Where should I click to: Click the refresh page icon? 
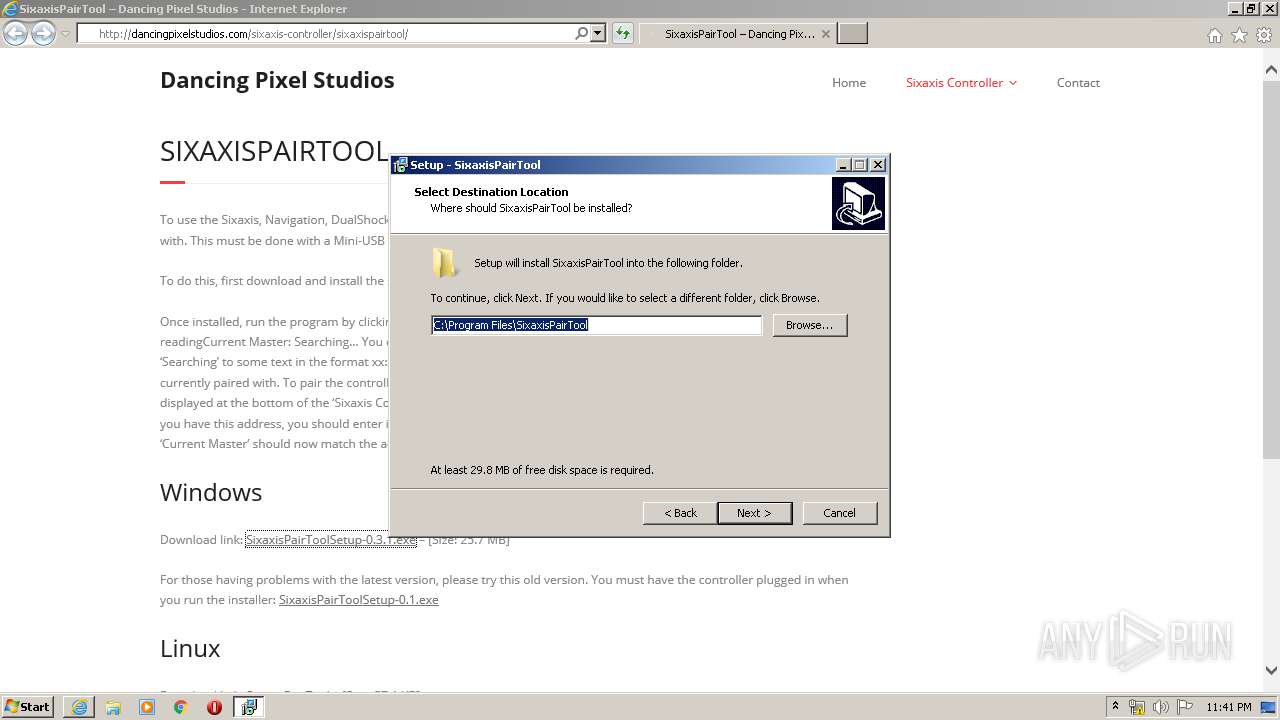(x=623, y=33)
